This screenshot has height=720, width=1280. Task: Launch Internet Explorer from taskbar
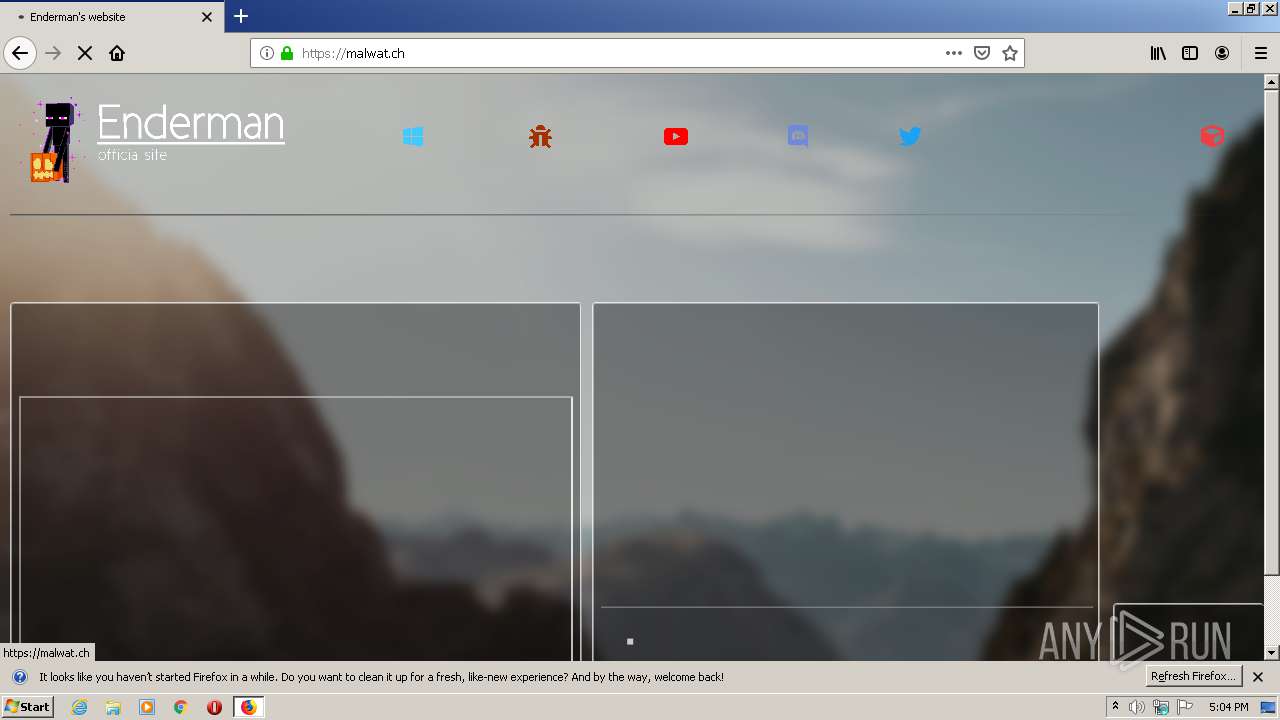[x=80, y=707]
